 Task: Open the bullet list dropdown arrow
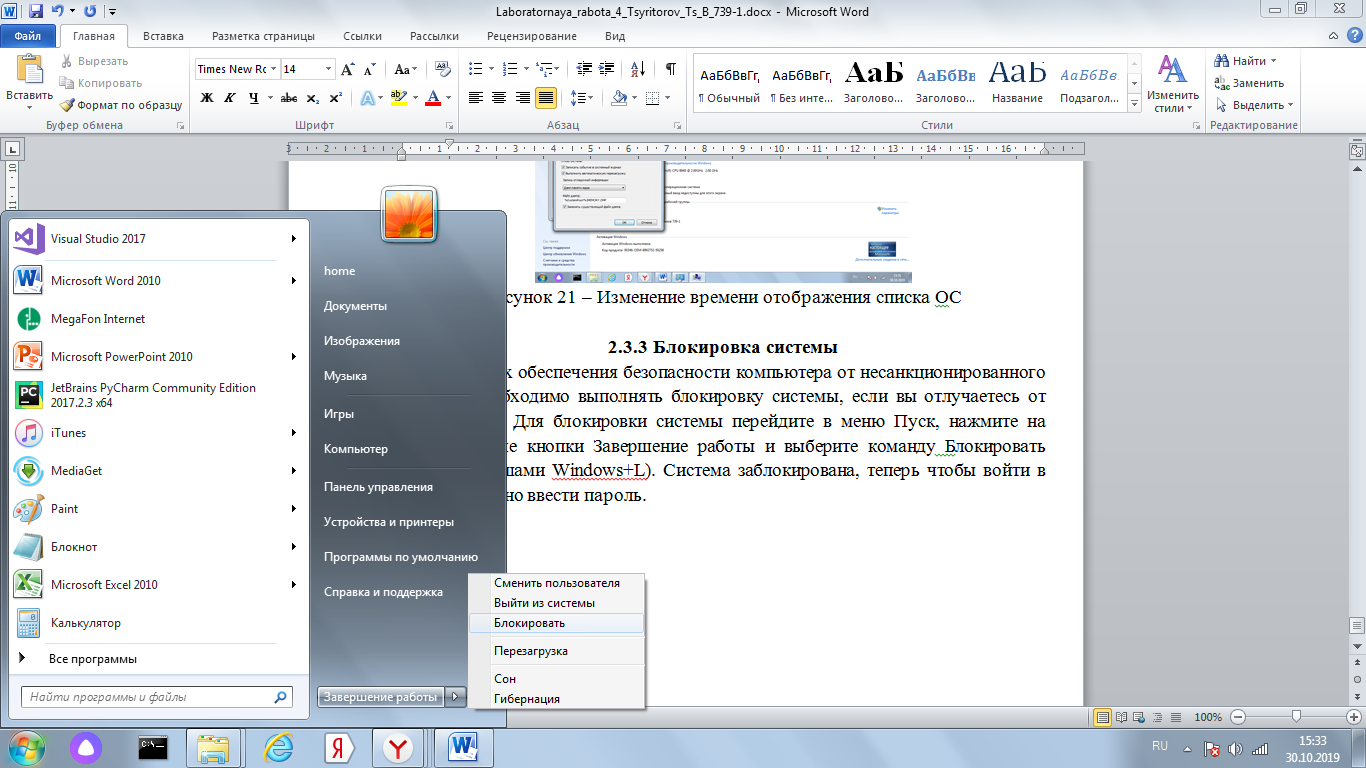pos(490,69)
